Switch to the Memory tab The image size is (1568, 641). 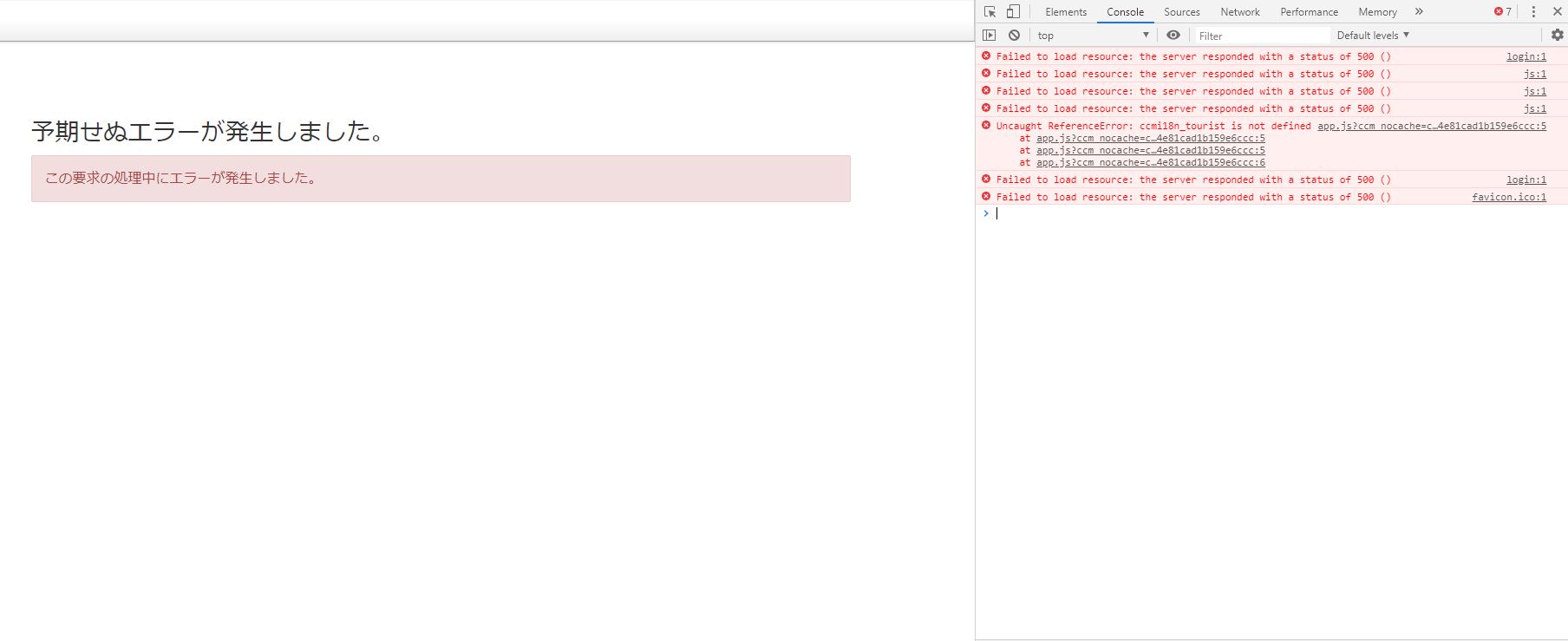point(1377,12)
